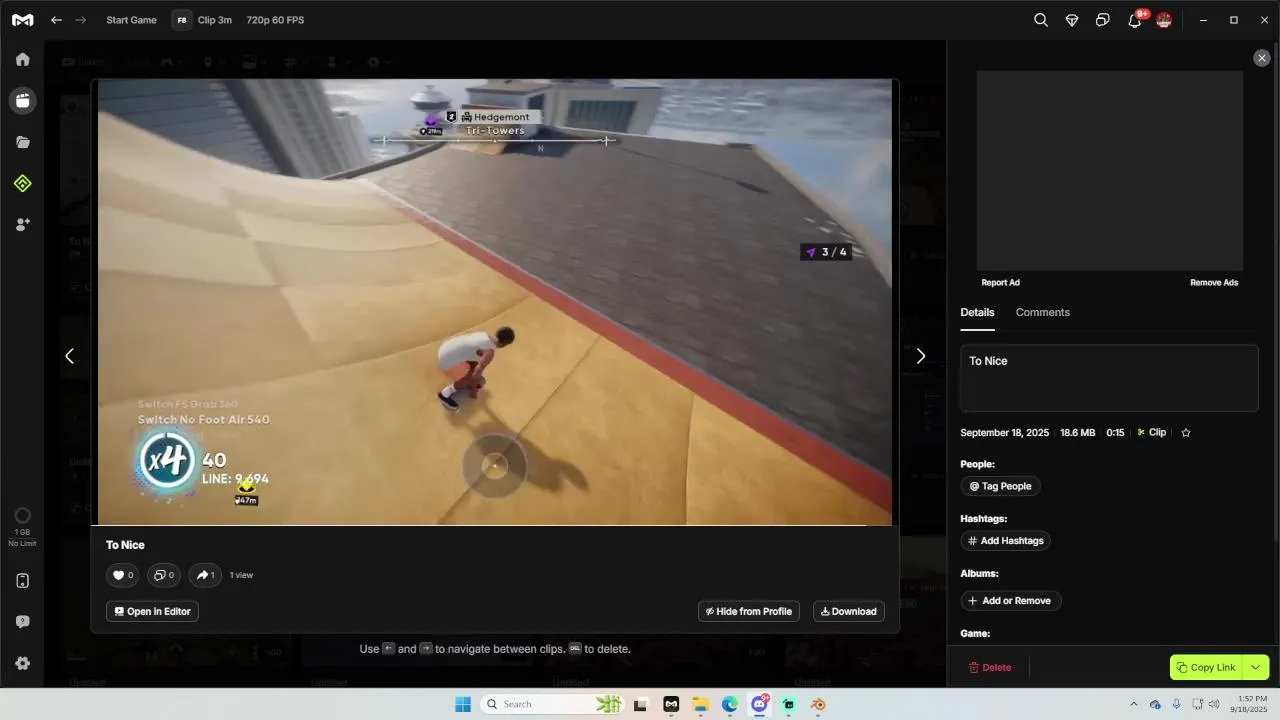
Task: Delete the clip
Action: (x=990, y=667)
